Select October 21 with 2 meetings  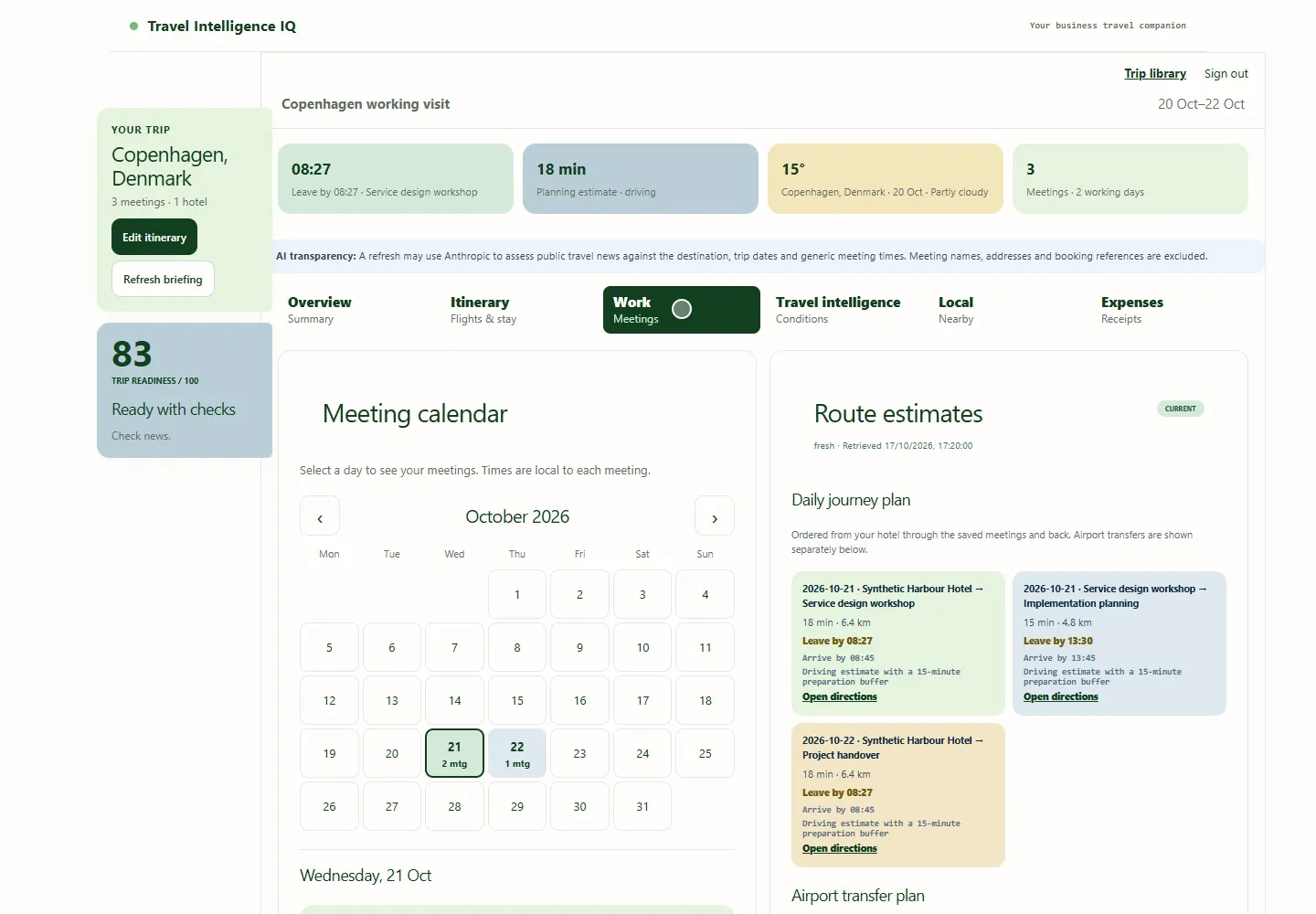[454, 753]
